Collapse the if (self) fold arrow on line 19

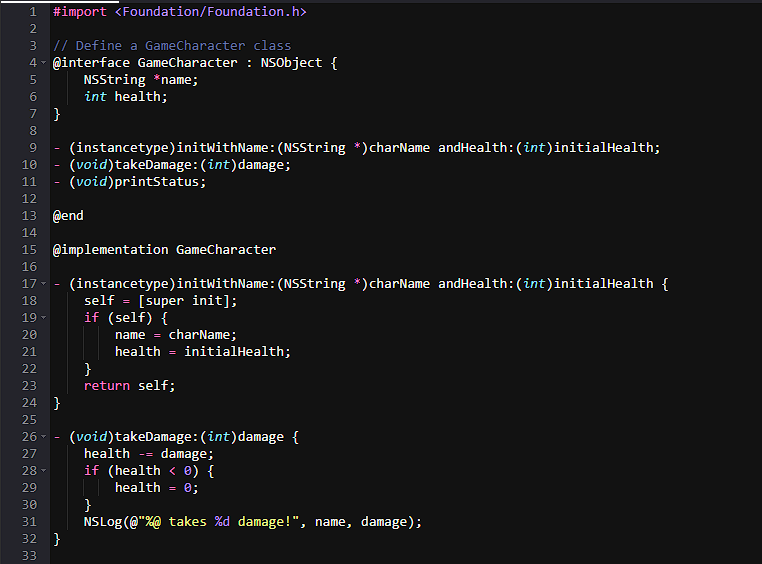coord(43,318)
